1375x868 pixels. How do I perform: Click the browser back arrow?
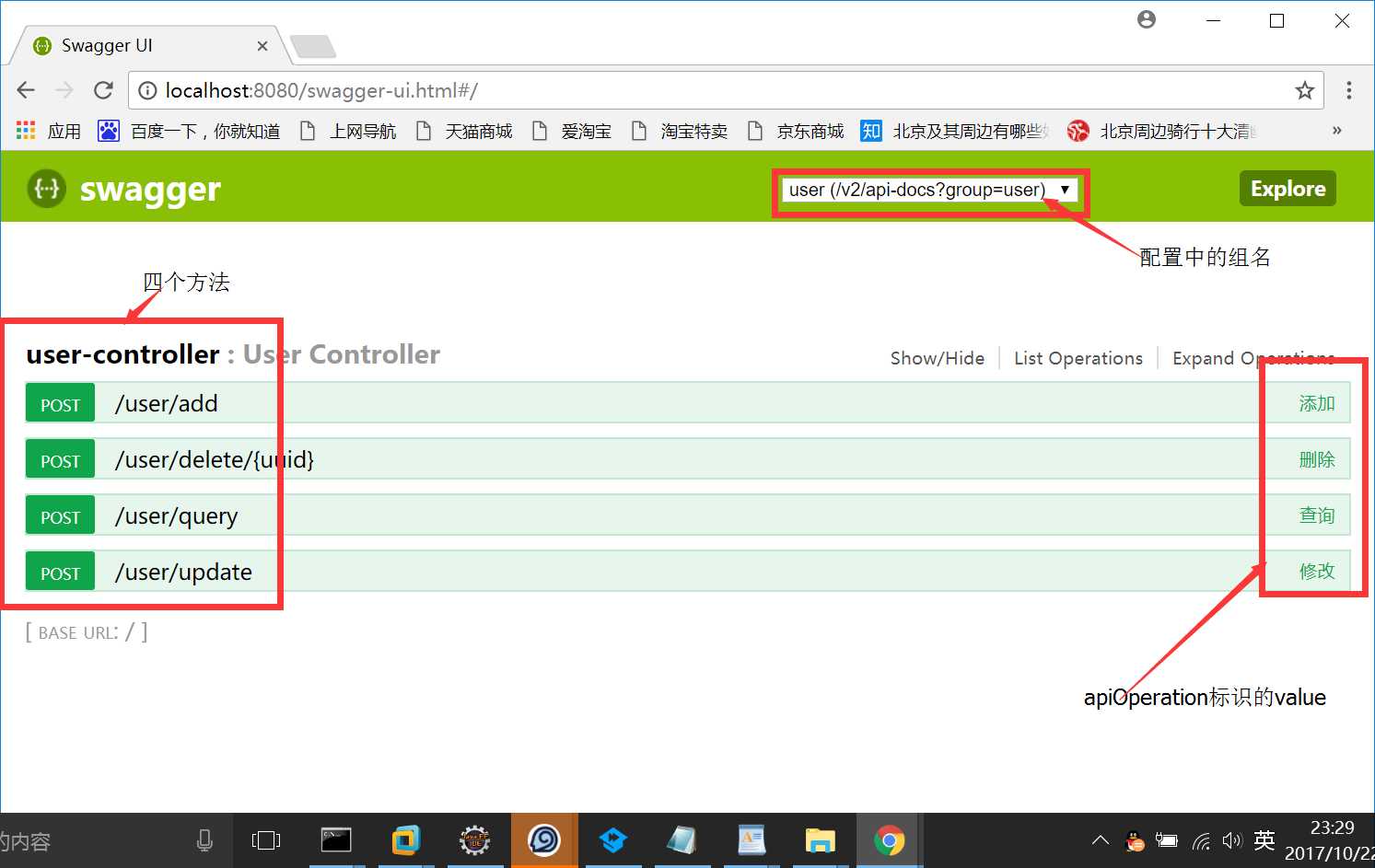[x=26, y=90]
